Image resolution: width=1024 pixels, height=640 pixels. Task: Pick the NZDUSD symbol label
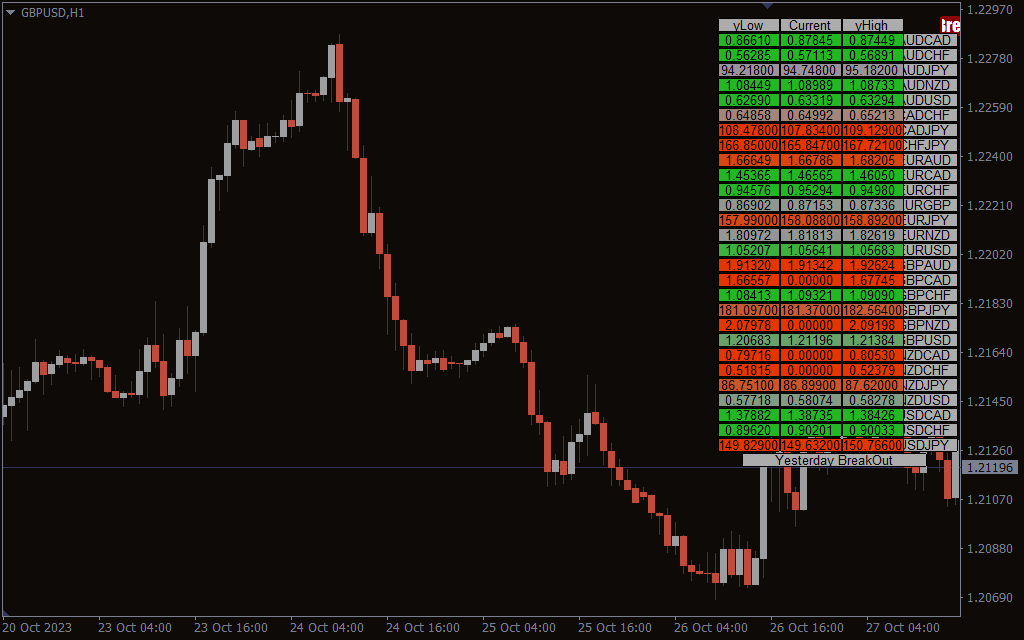(x=931, y=400)
